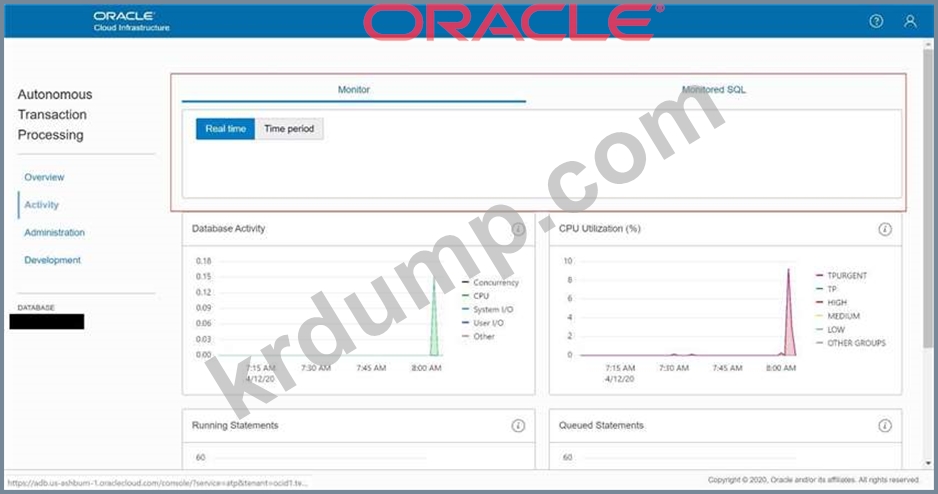Toggle TP series in CPU legend

pyautogui.click(x=826, y=289)
